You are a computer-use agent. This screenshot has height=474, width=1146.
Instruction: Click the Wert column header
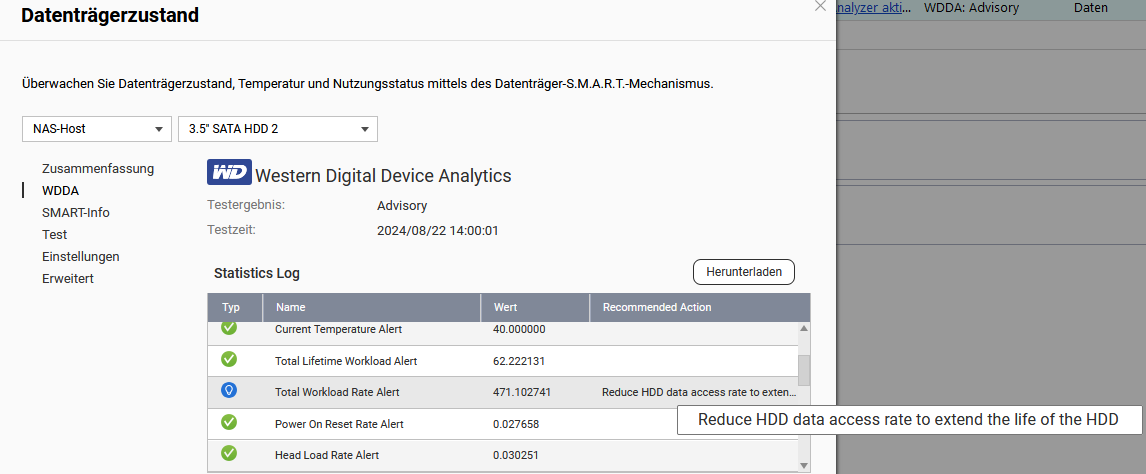point(535,307)
